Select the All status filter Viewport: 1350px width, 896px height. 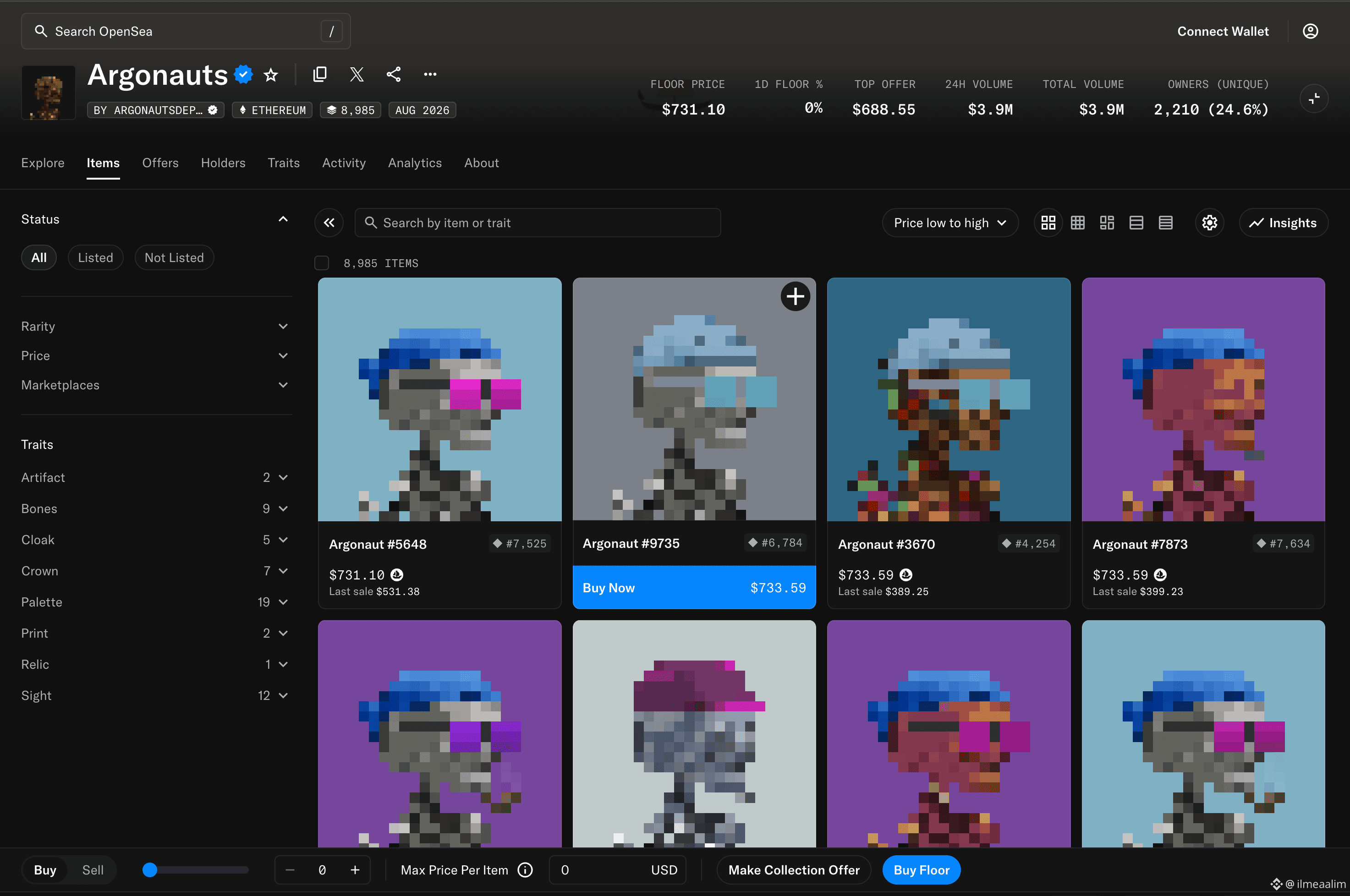[x=39, y=258]
